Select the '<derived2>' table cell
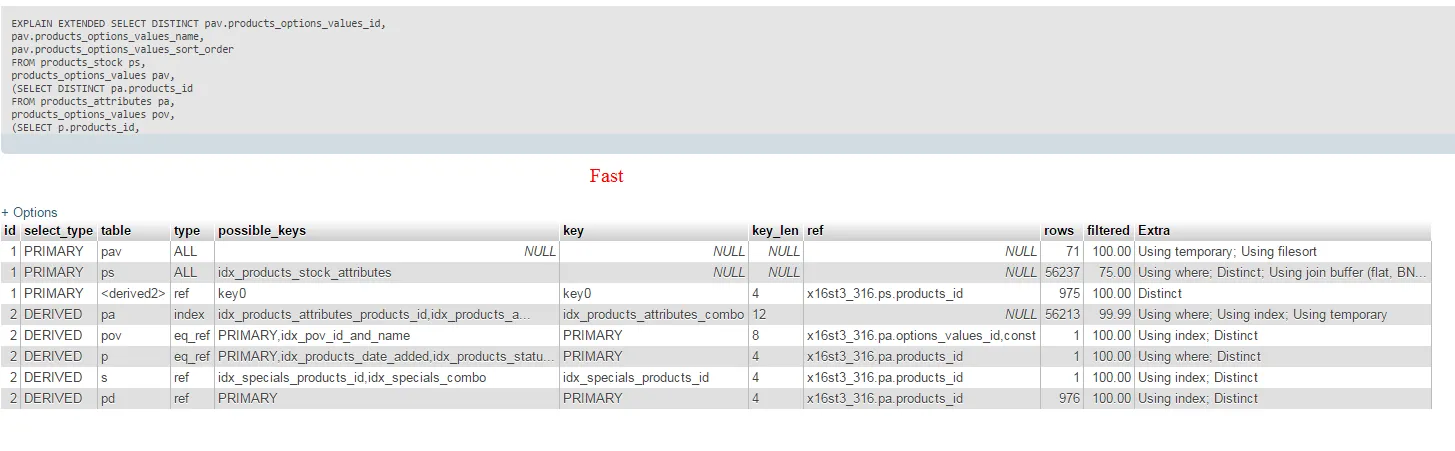The width and height of the screenshot is (1455, 451). pos(134,293)
